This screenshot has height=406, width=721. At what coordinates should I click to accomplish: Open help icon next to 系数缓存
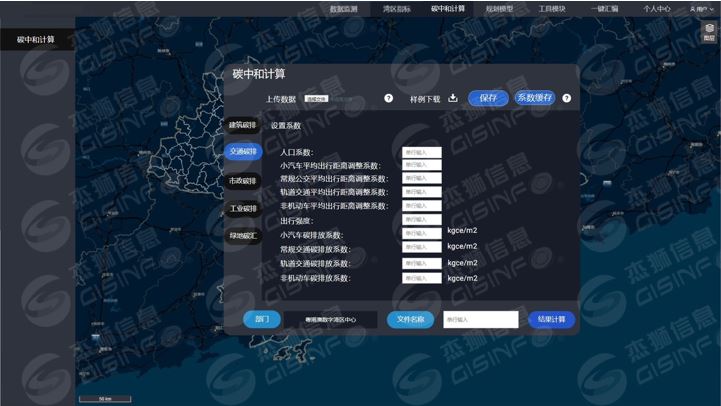point(566,98)
